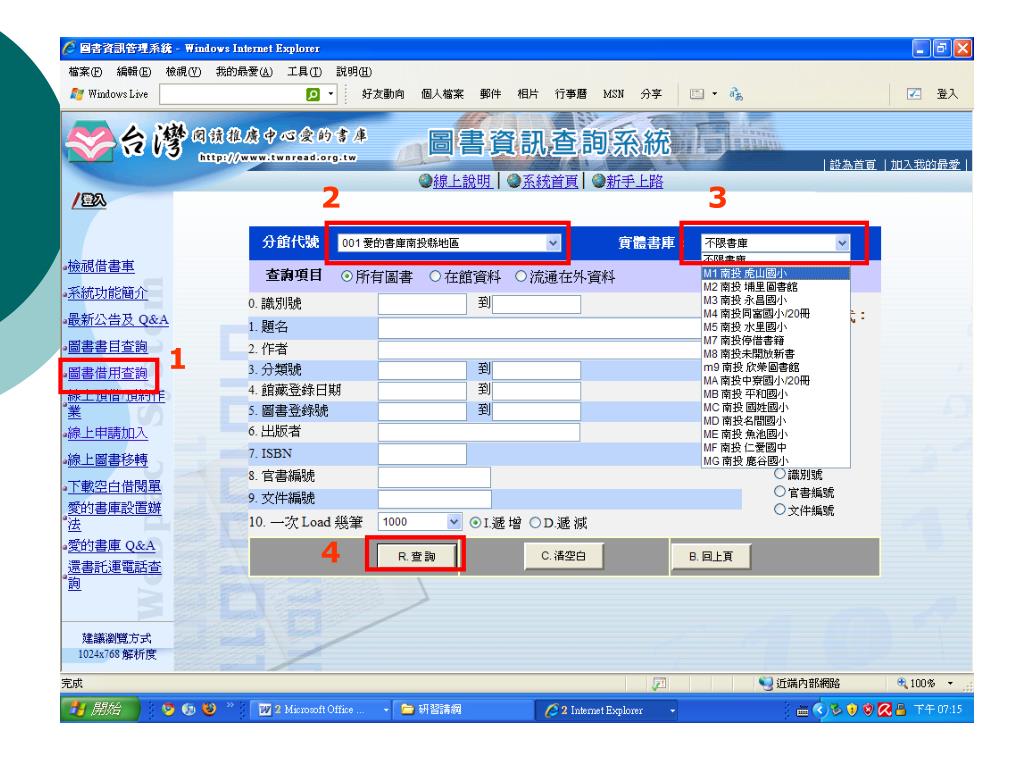Launch Firefox from the quick launch bar
The width and height of the screenshot is (1024, 768).
click(209, 709)
